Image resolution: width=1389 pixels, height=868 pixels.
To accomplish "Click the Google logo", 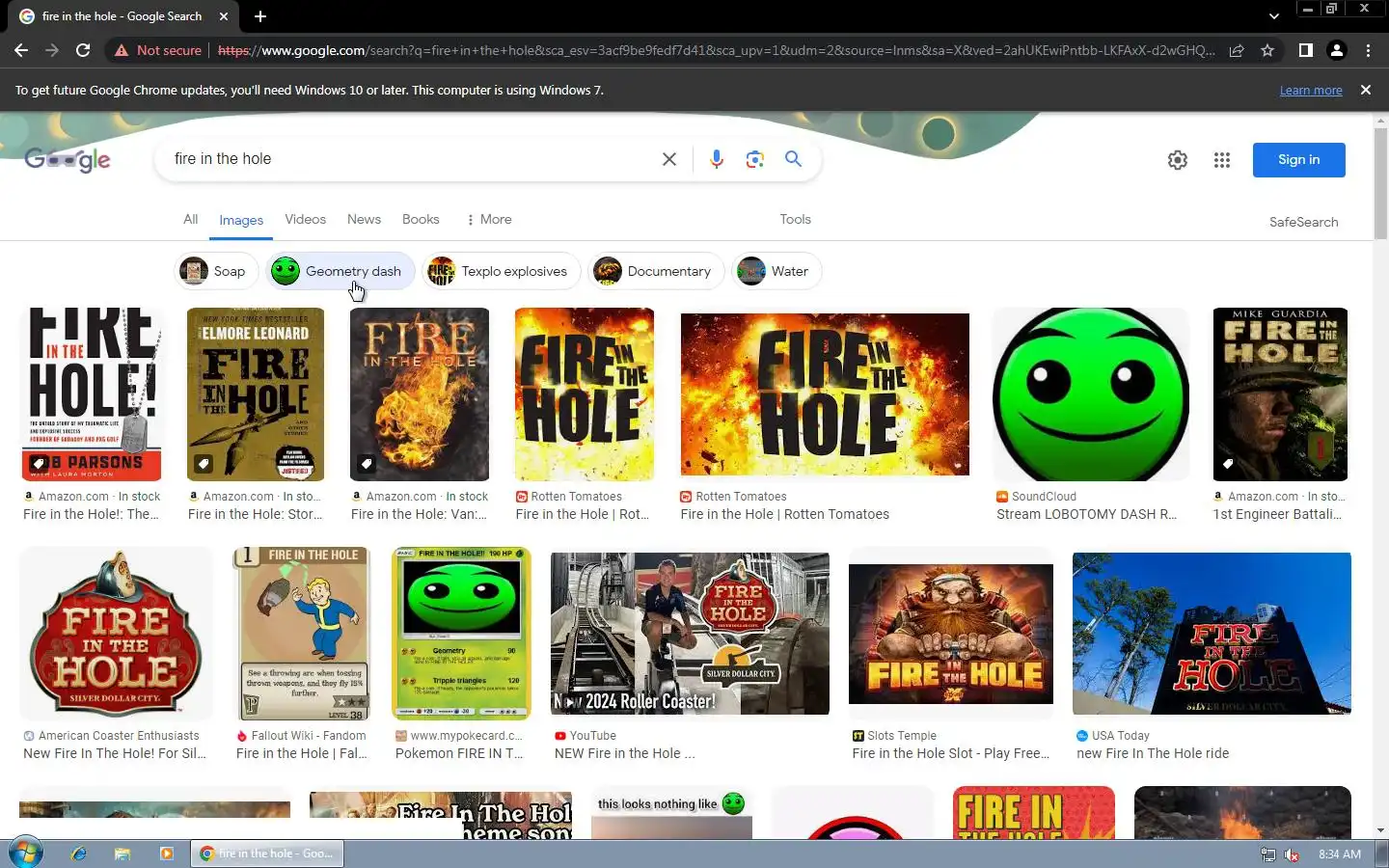I will coord(68,160).
